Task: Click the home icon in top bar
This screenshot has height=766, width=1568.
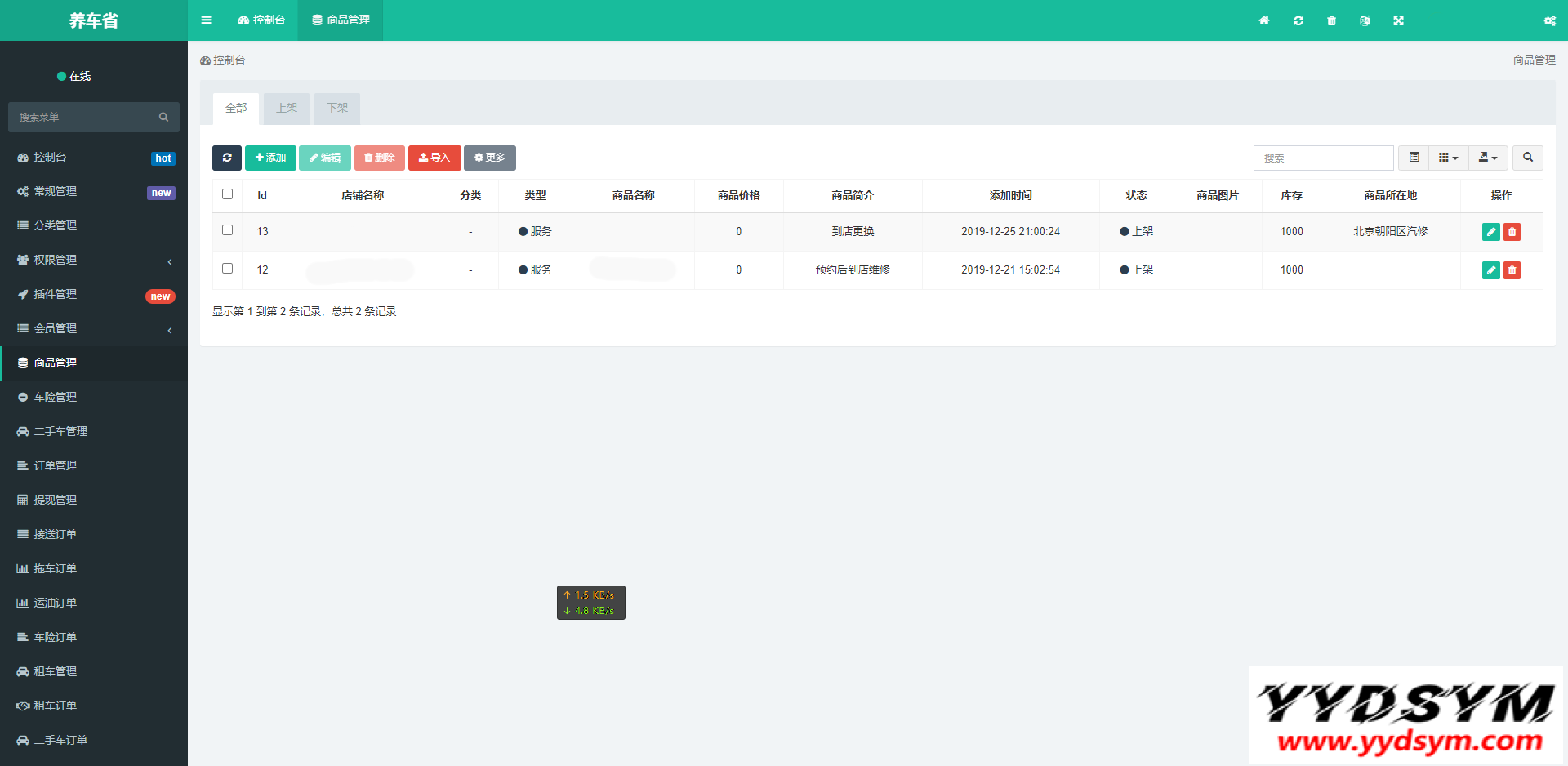Action: pyautogui.click(x=1264, y=20)
